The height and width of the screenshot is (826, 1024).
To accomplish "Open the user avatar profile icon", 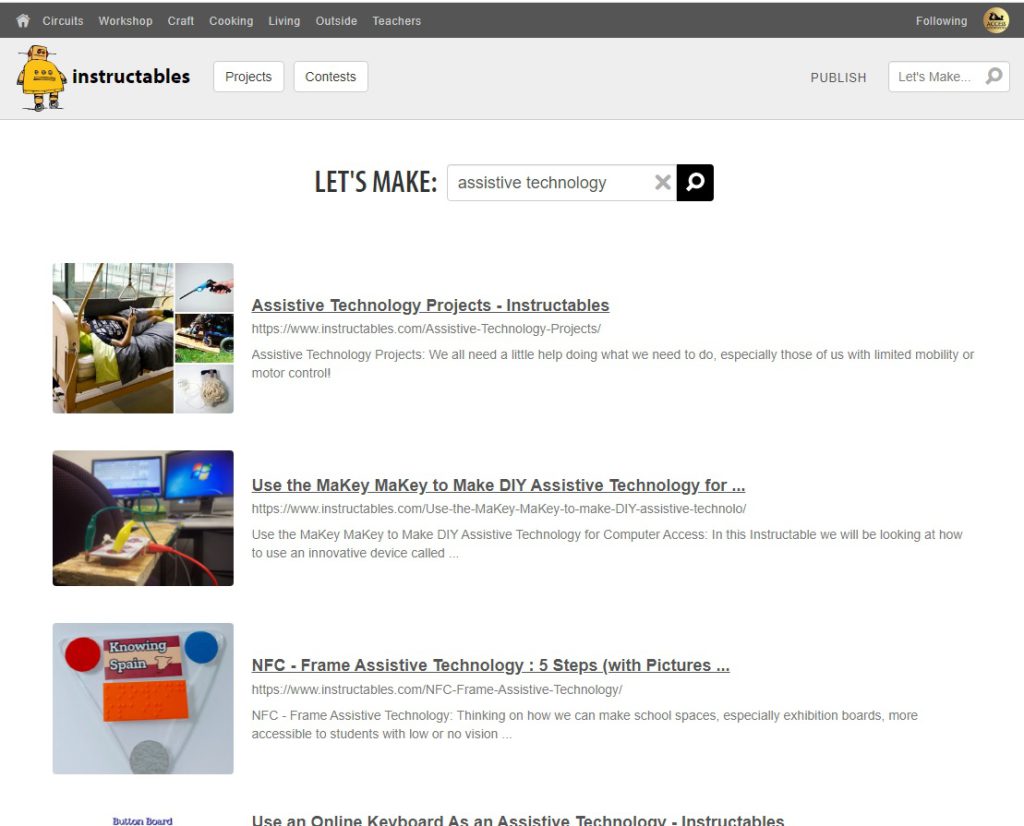I will pyautogui.click(x=996, y=21).
